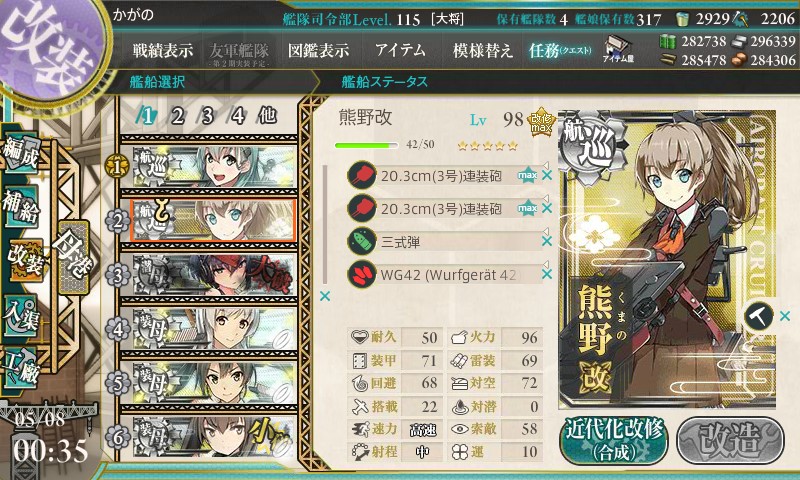Switch to fleet 3 tab

point(207,117)
